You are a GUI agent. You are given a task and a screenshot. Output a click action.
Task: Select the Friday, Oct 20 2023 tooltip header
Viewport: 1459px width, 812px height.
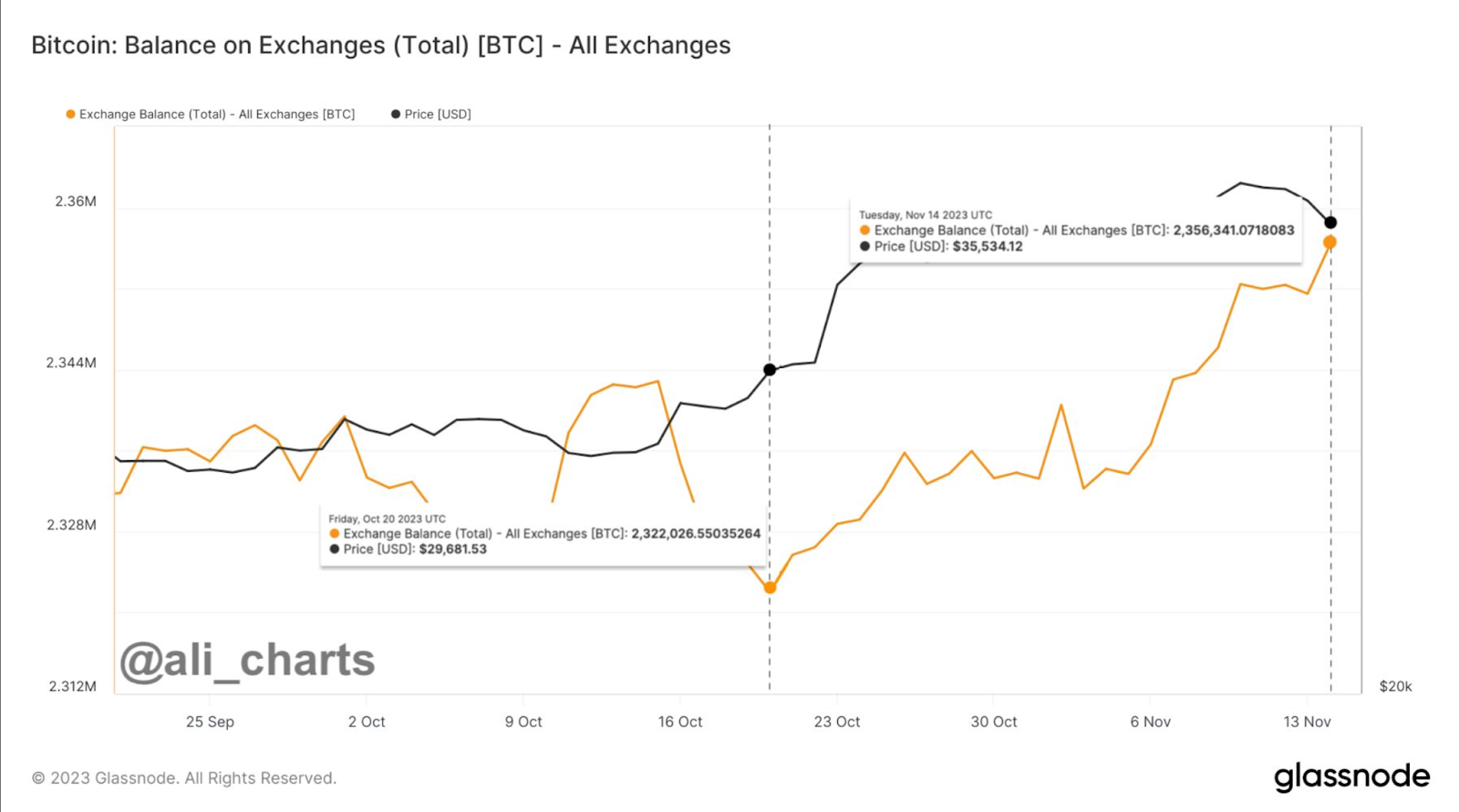click(387, 519)
